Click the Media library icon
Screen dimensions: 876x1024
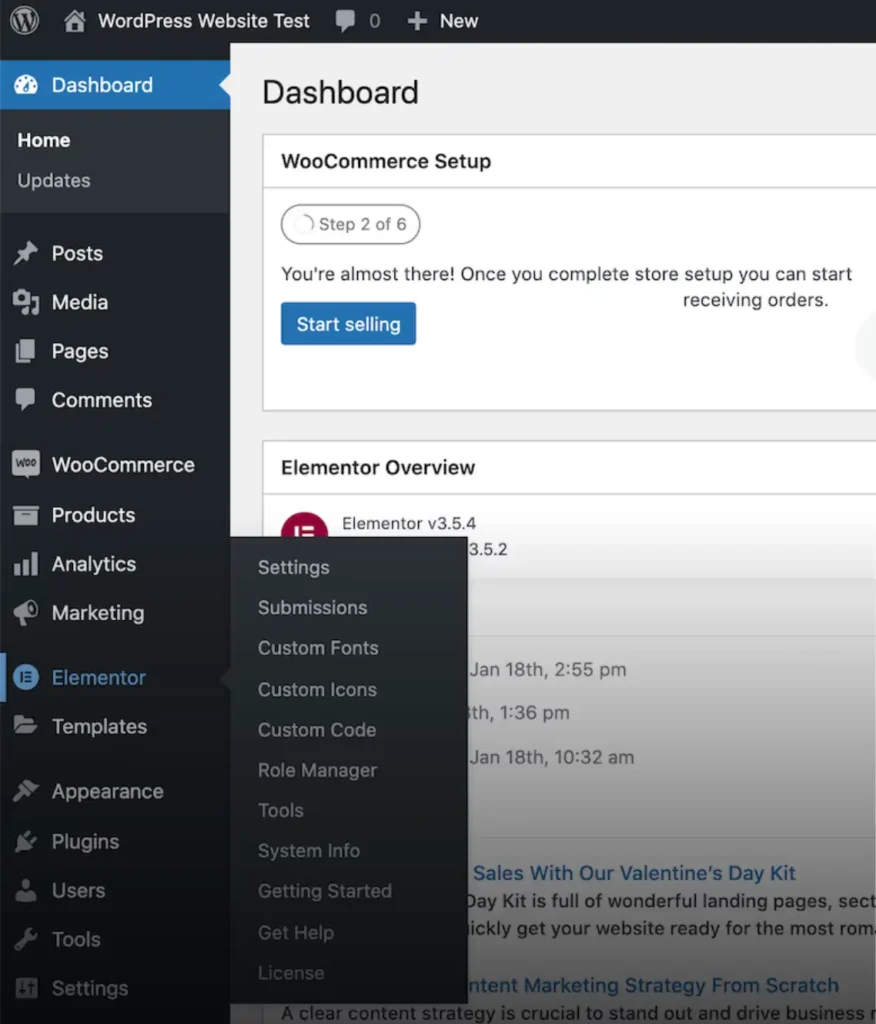pos(26,302)
